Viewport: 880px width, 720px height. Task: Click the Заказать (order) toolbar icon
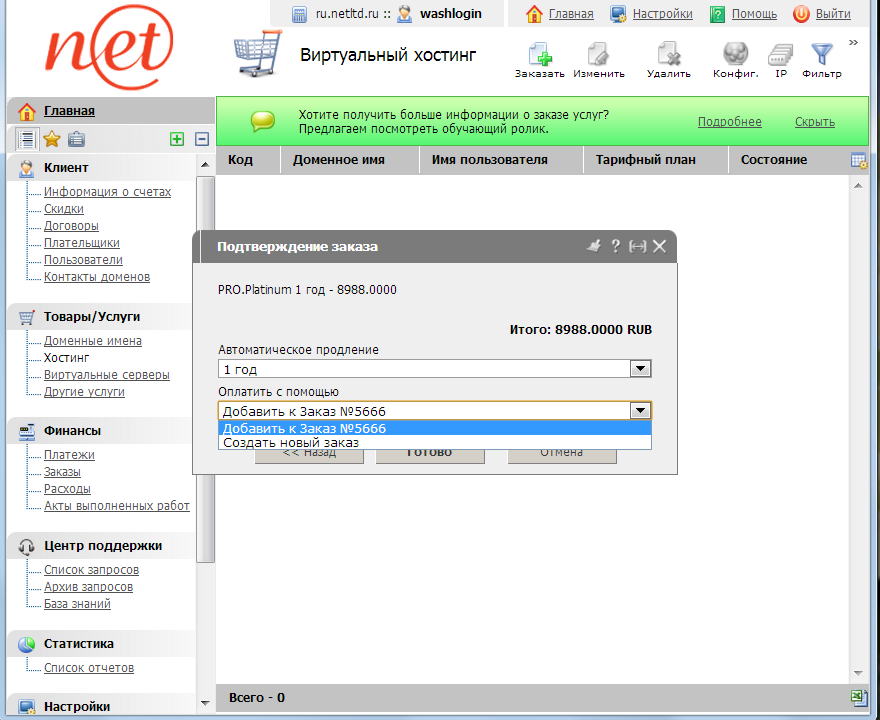(x=540, y=56)
